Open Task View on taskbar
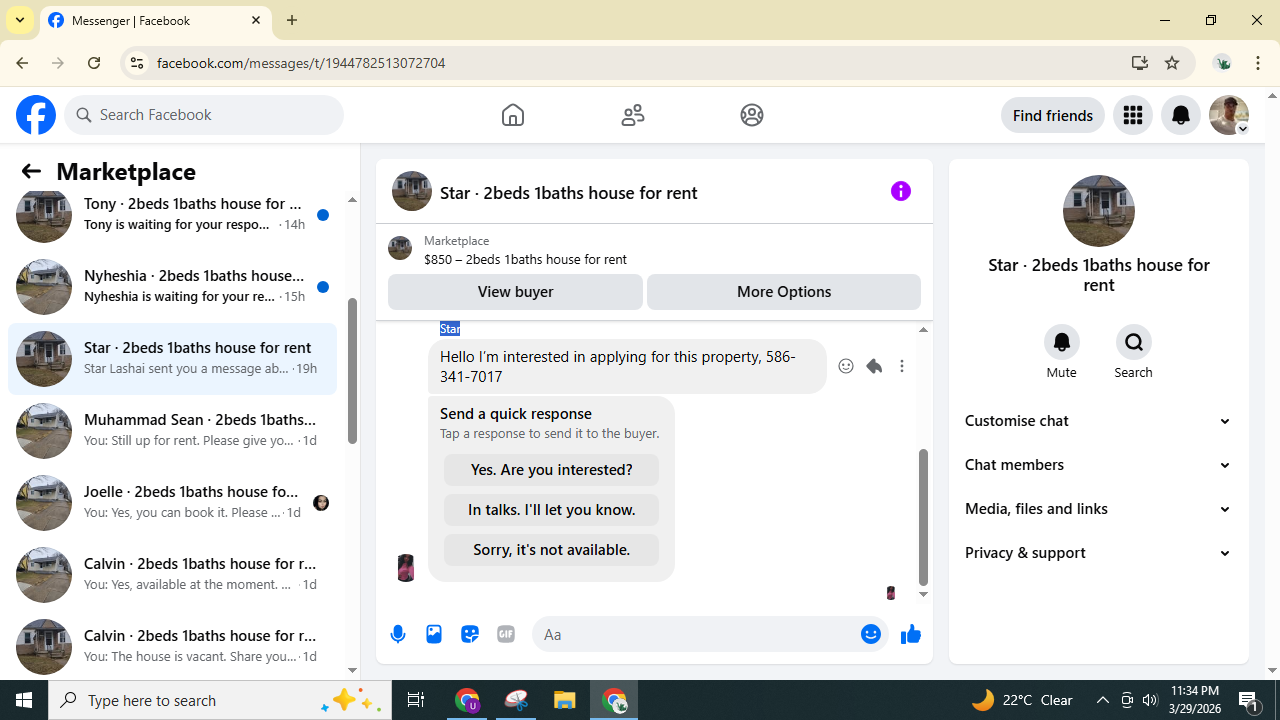The height and width of the screenshot is (720, 1280). click(416, 700)
